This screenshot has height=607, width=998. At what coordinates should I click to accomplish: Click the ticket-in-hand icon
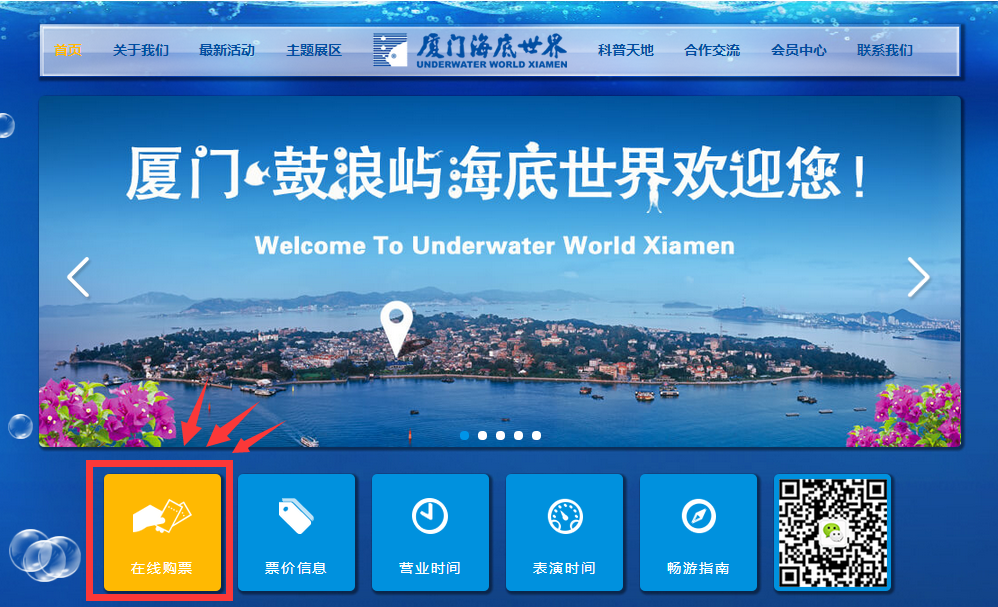(162, 516)
